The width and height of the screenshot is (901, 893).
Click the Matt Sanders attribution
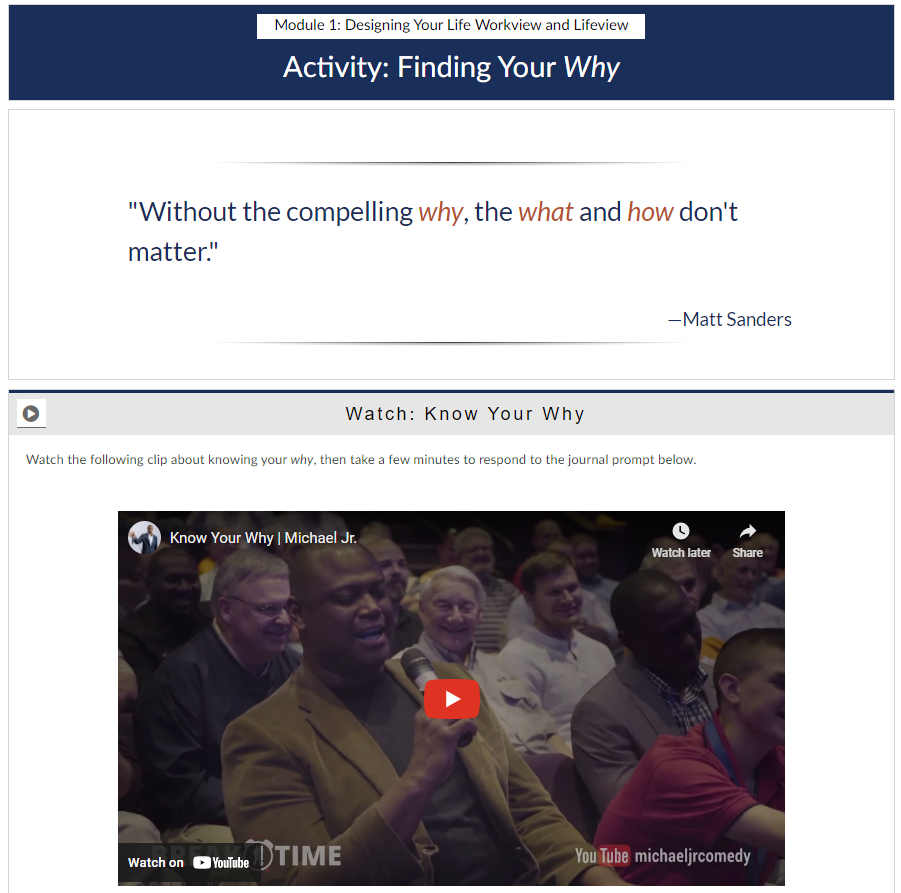point(730,319)
